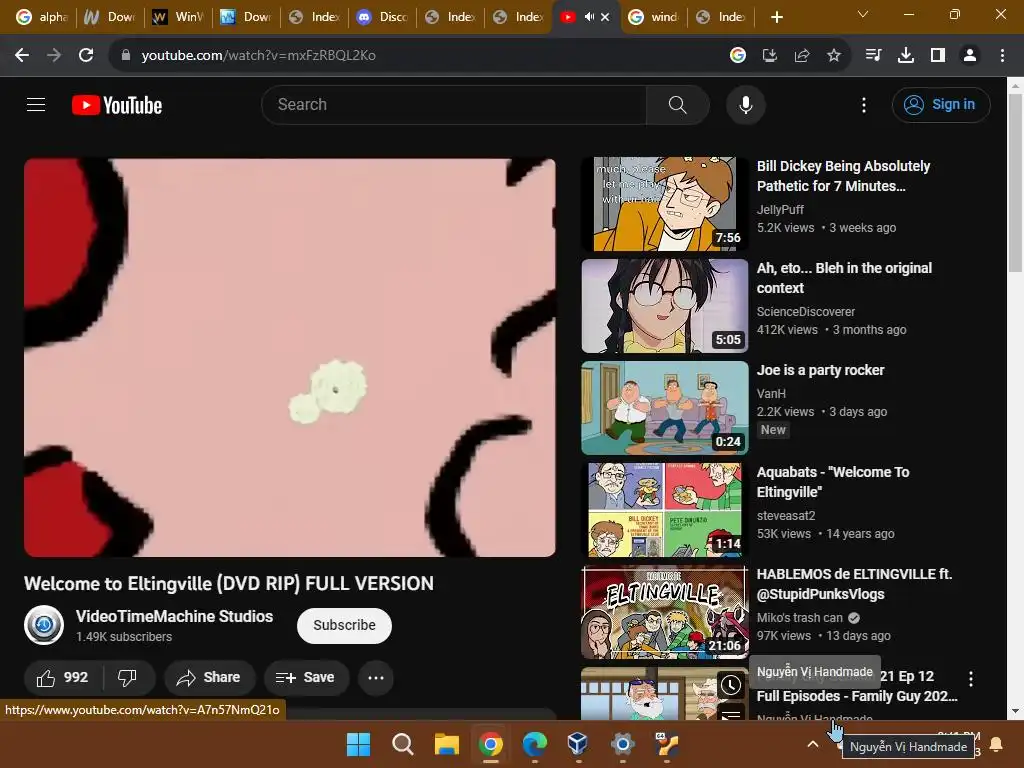Start voice search with microphone icon
The image size is (1024, 768).
745,104
